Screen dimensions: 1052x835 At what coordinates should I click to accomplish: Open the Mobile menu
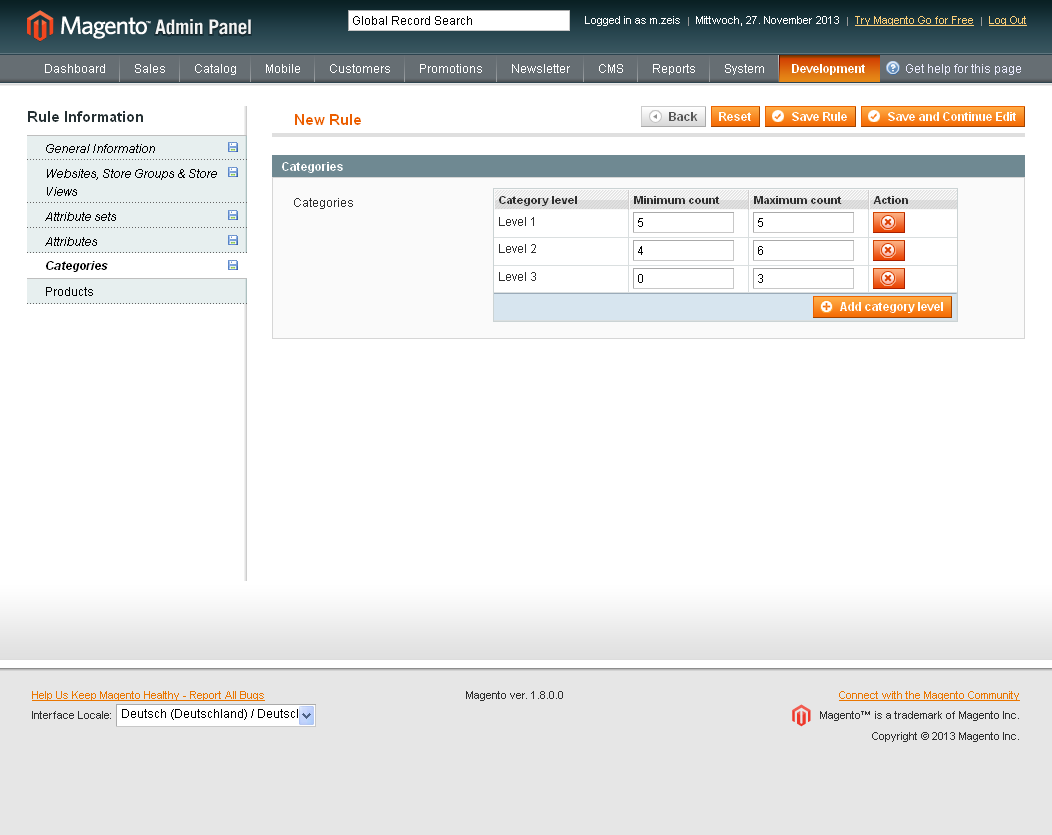(x=282, y=68)
